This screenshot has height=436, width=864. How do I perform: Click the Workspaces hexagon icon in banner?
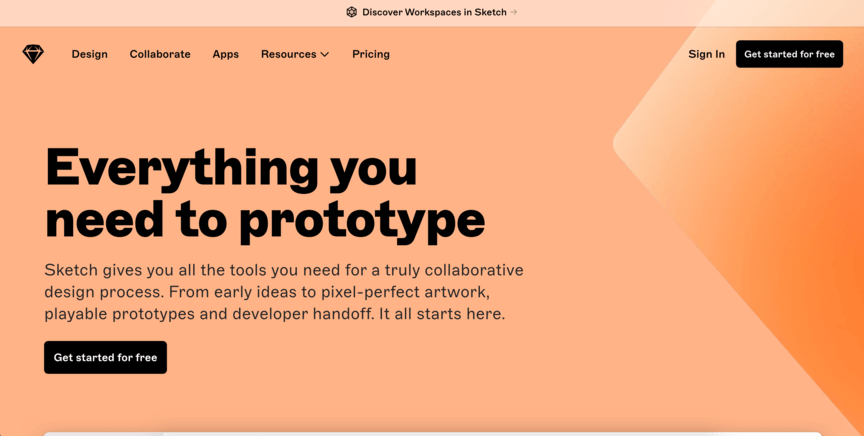pyautogui.click(x=352, y=12)
